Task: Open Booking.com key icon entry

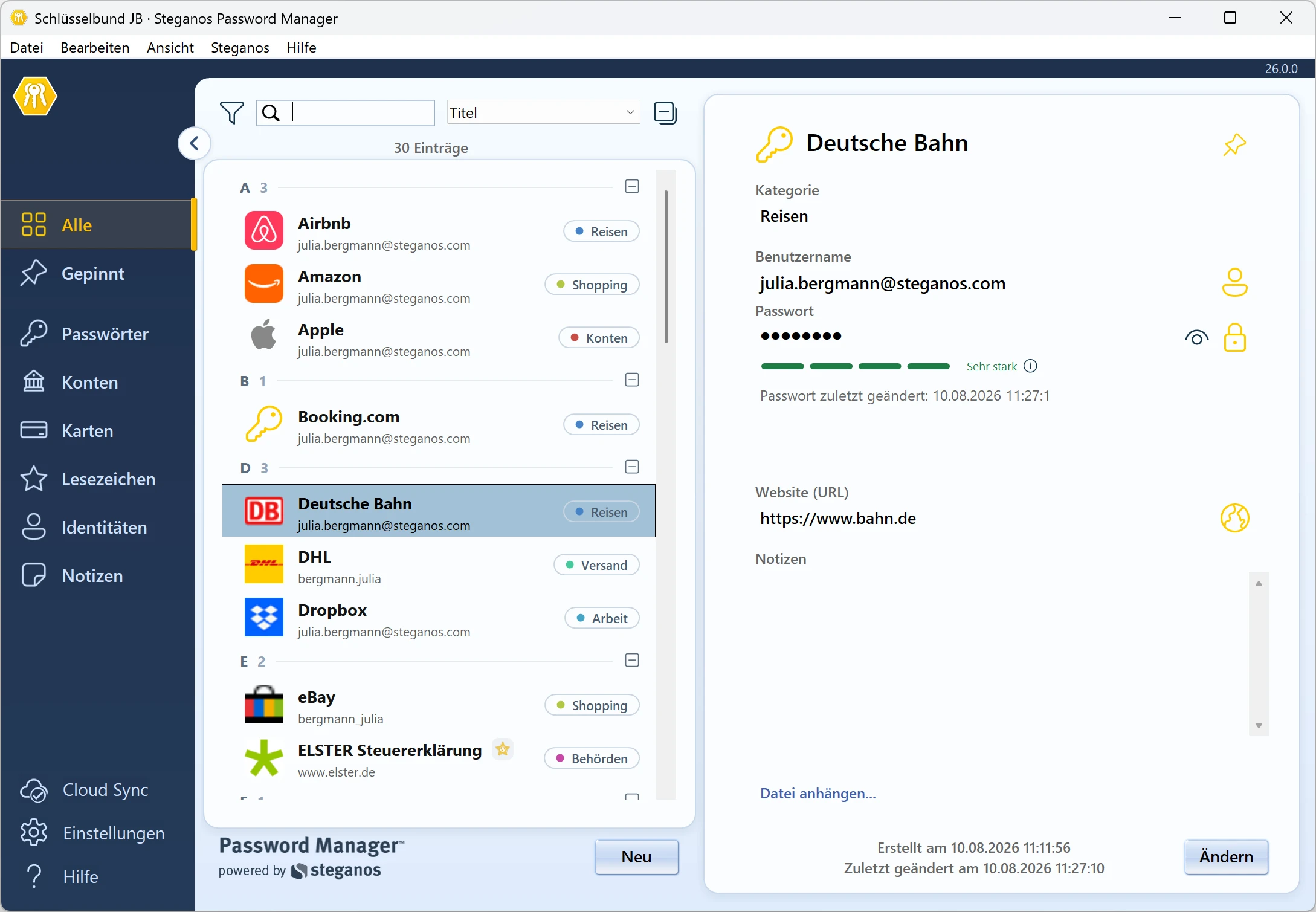Action: (x=264, y=424)
